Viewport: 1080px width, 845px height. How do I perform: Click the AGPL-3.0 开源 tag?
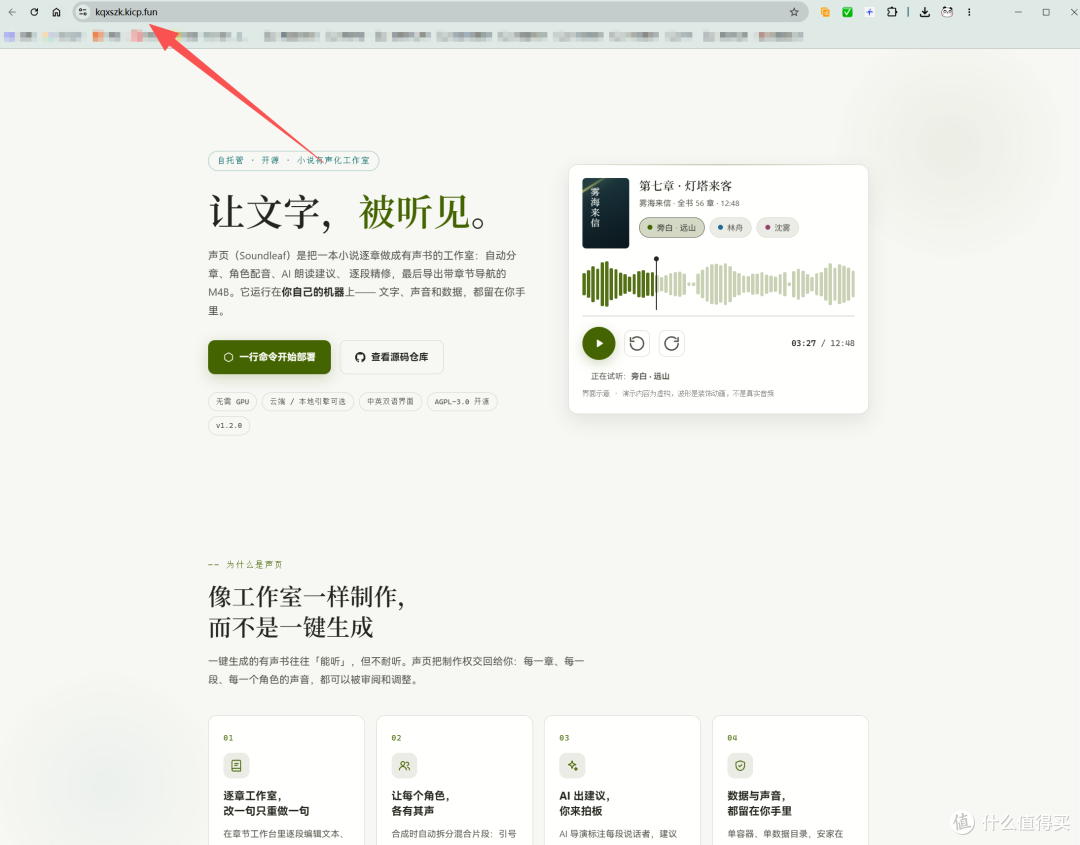coord(462,401)
